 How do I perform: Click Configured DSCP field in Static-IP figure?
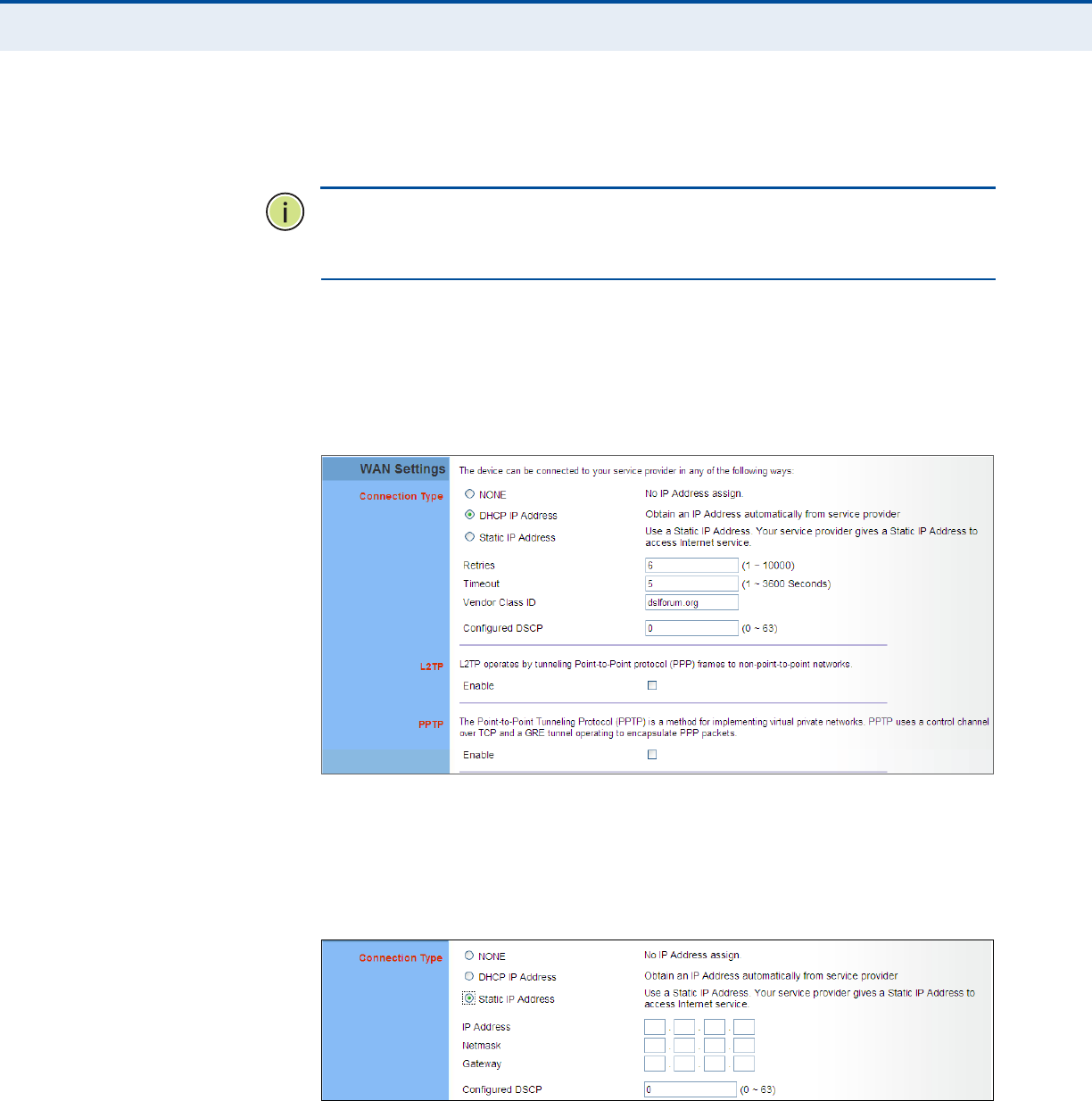pos(691,1089)
